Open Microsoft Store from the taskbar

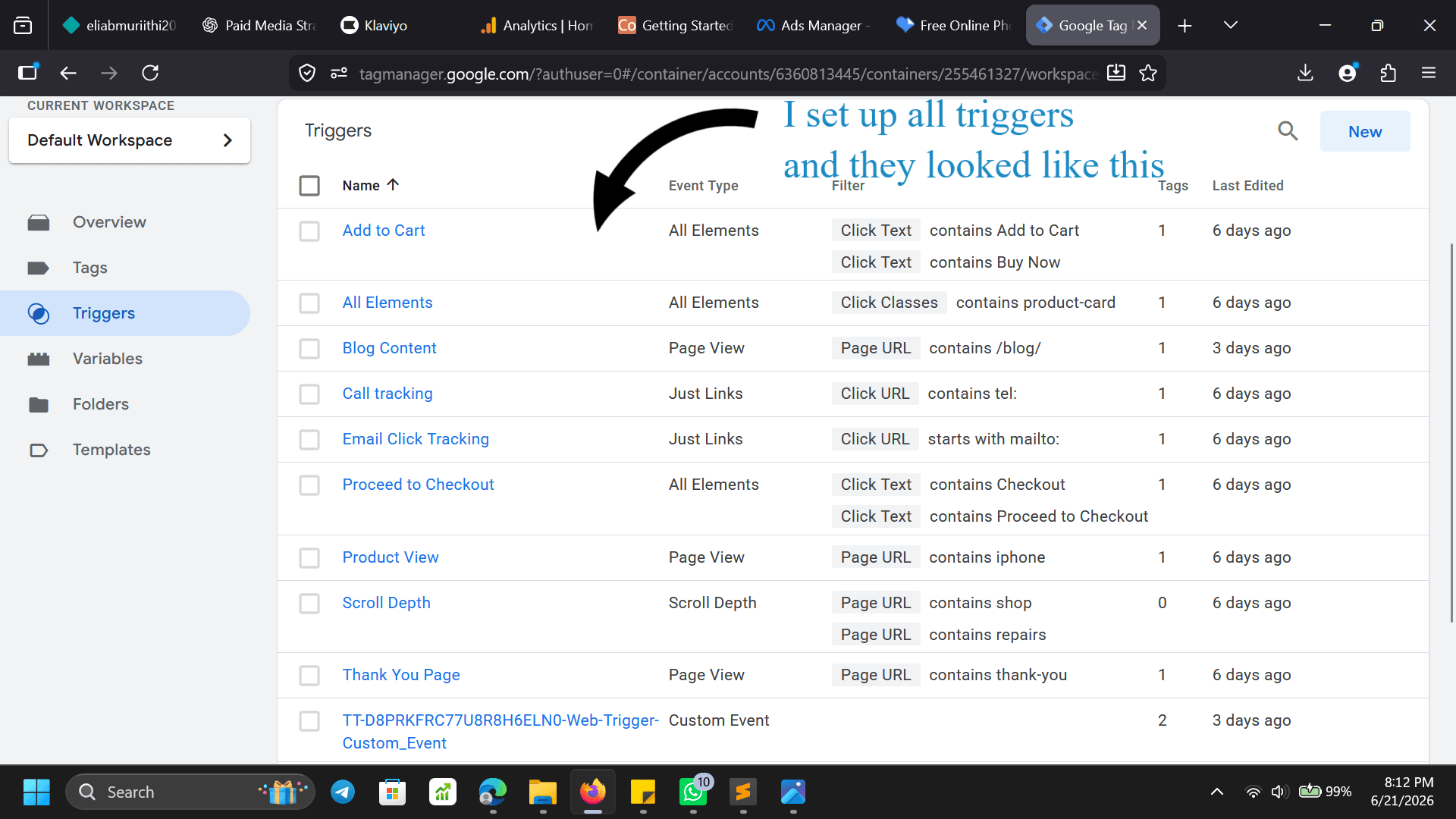(393, 792)
